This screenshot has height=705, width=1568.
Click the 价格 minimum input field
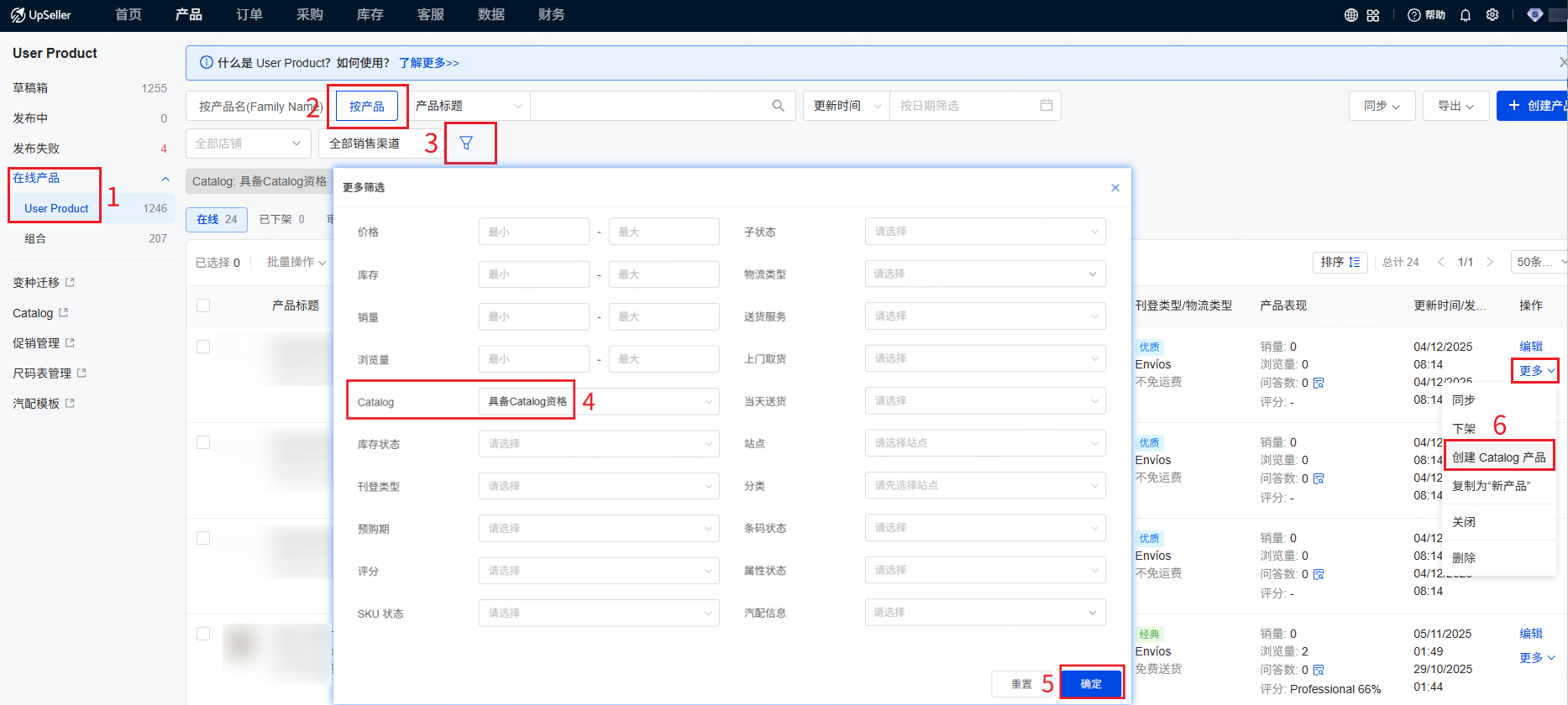click(x=533, y=232)
